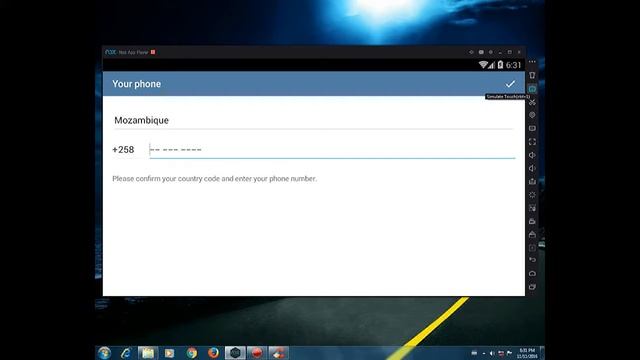Launch Internet Explorer from taskbar
Image resolution: width=640 pixels, height=360 pixels.
126,353
